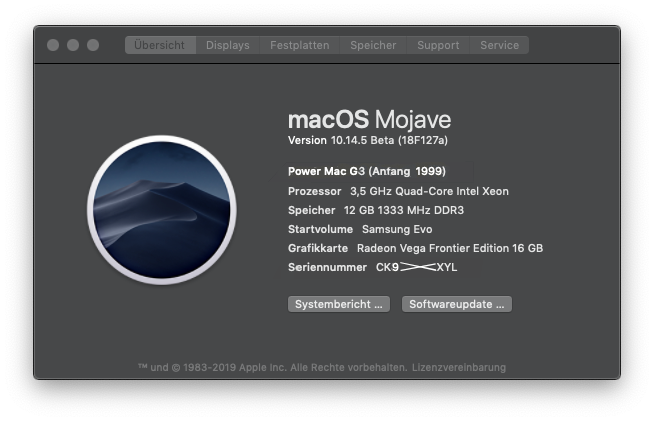The height and width of the screenshot is (421, 654).
Task: Click the Systembericht button
Action: (339, 304)
